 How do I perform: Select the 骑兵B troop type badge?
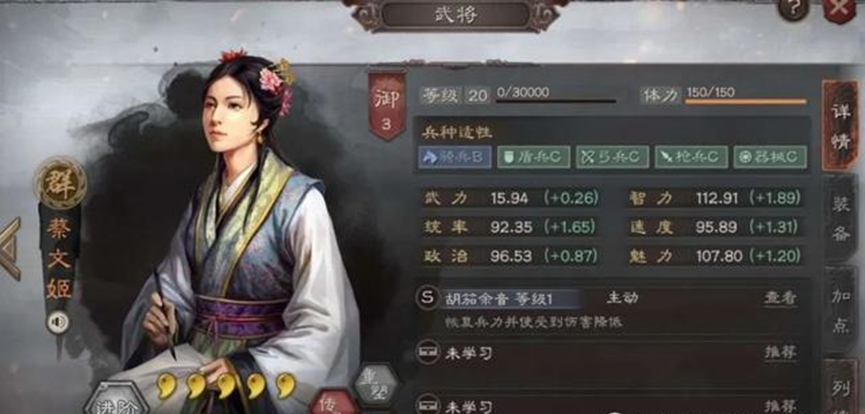point(455,157)
